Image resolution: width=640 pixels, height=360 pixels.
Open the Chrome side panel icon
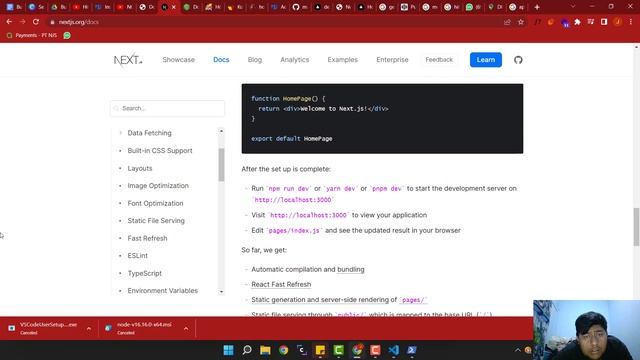pos(604,22)
